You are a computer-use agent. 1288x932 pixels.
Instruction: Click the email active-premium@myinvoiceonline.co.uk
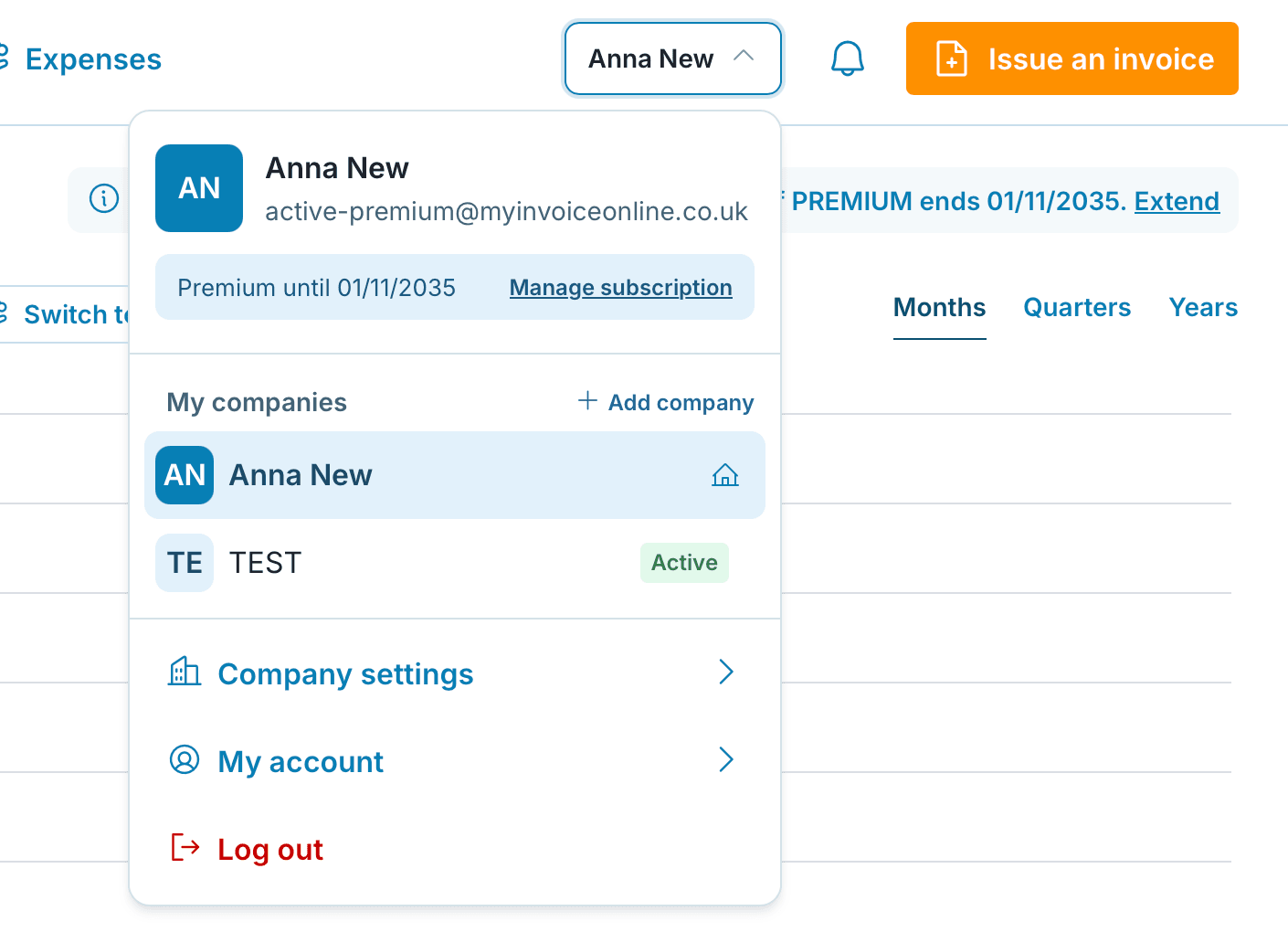[507, 212]
